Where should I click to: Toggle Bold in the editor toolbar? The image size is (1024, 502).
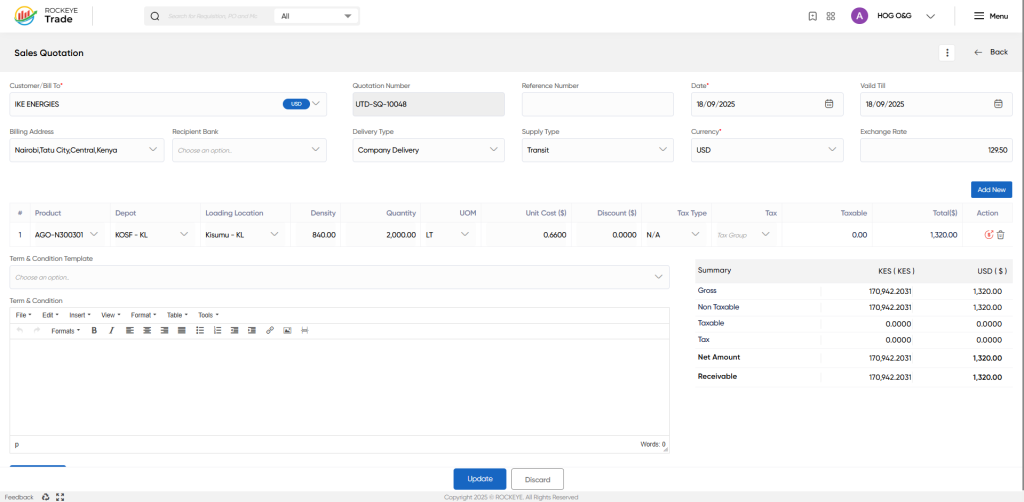coord(94,331)
